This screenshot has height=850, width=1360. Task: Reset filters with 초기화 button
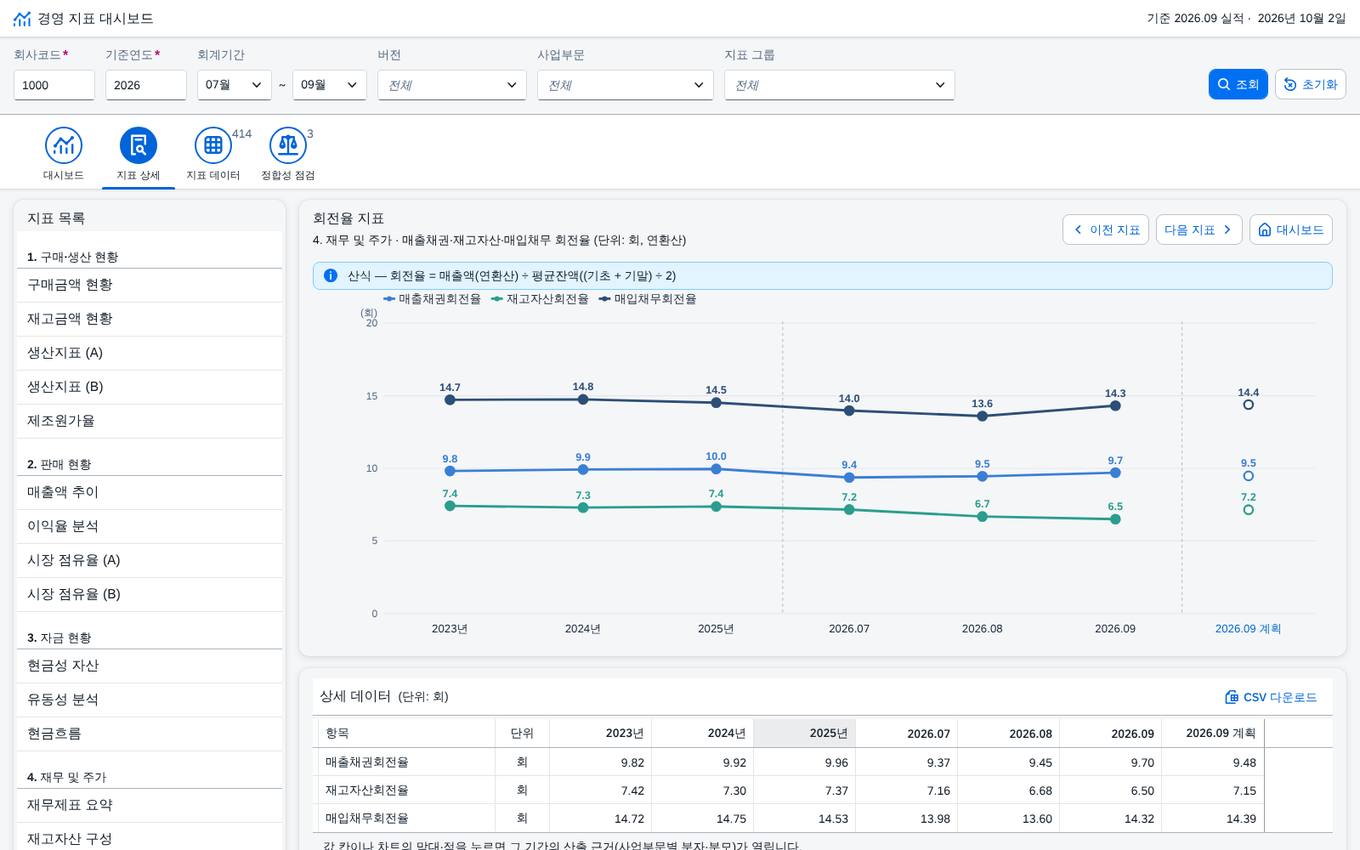(x=1310, y=85)
